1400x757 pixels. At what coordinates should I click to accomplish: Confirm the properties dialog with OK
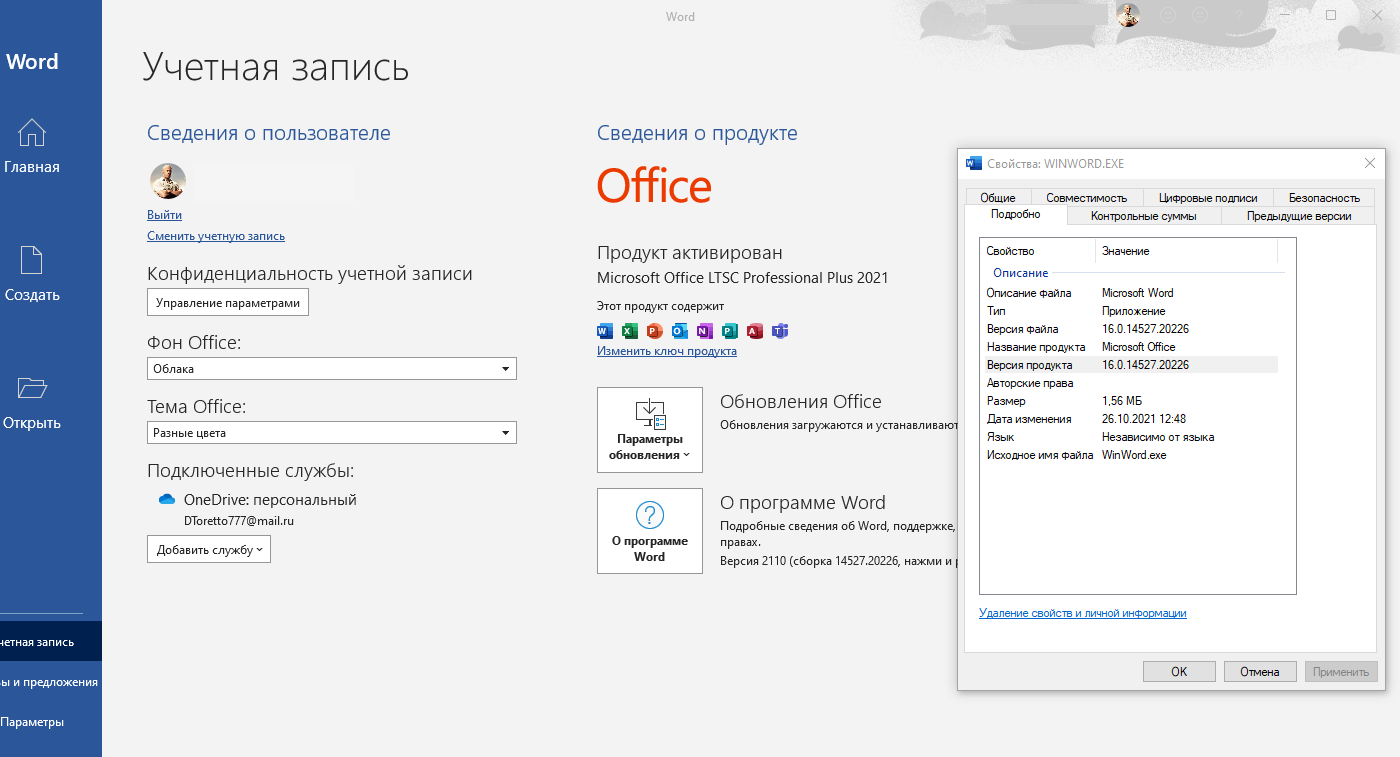tap(1179, 672)
